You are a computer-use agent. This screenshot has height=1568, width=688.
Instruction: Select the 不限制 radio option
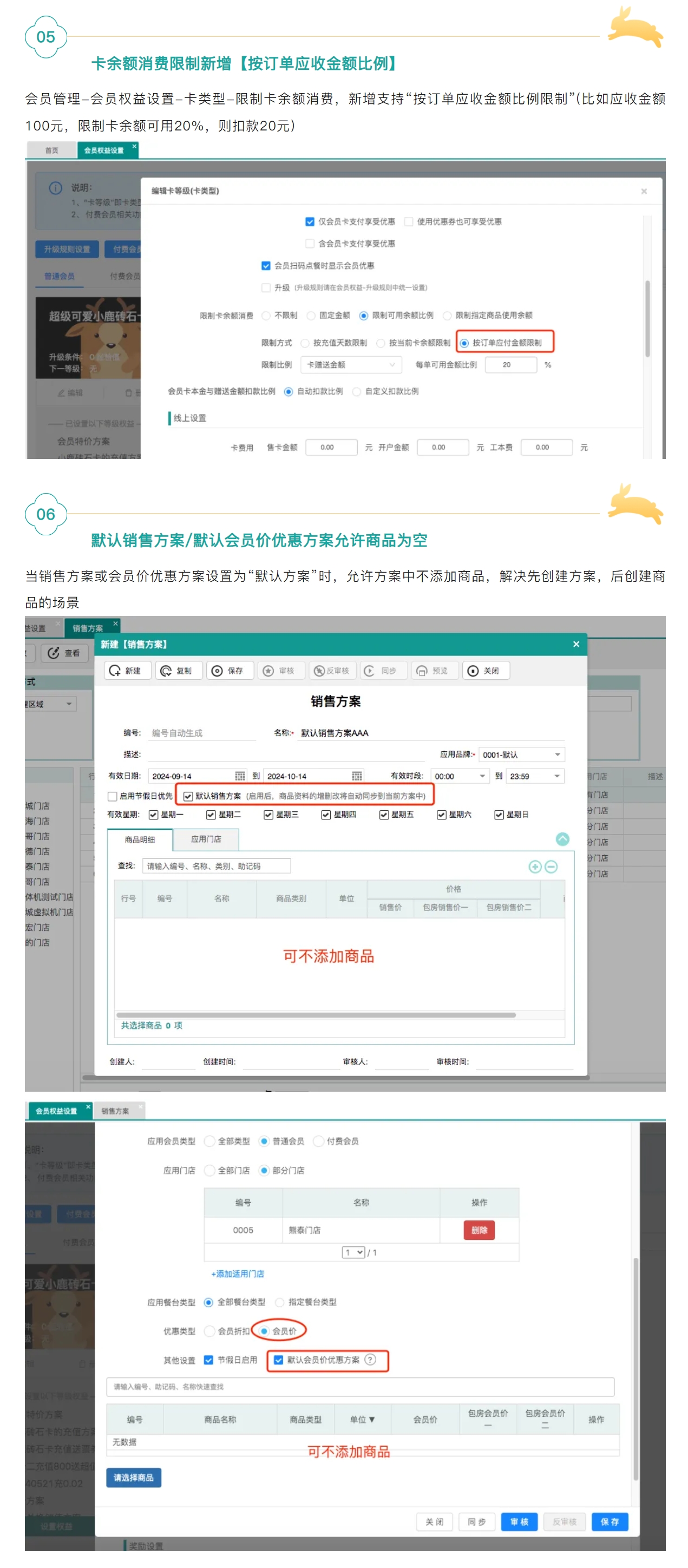pyautogui.click(x=266, y=316)
